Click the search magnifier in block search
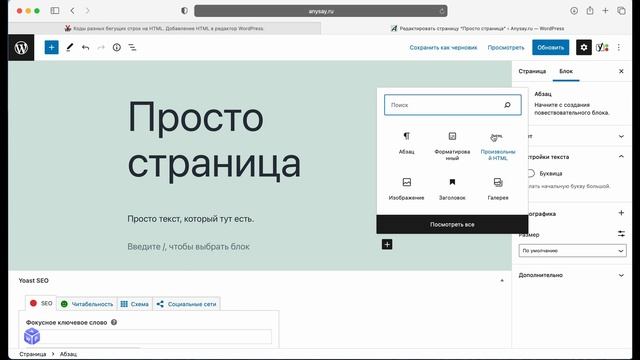 507,105
